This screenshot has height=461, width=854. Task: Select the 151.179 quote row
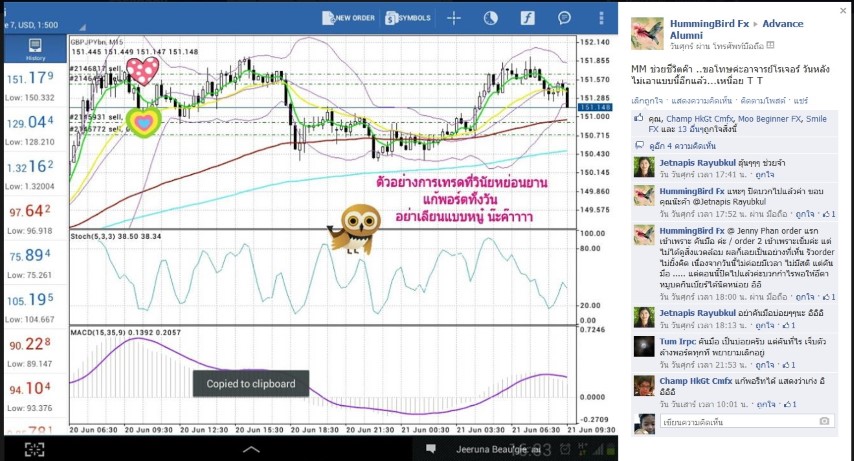click(35, 85)
